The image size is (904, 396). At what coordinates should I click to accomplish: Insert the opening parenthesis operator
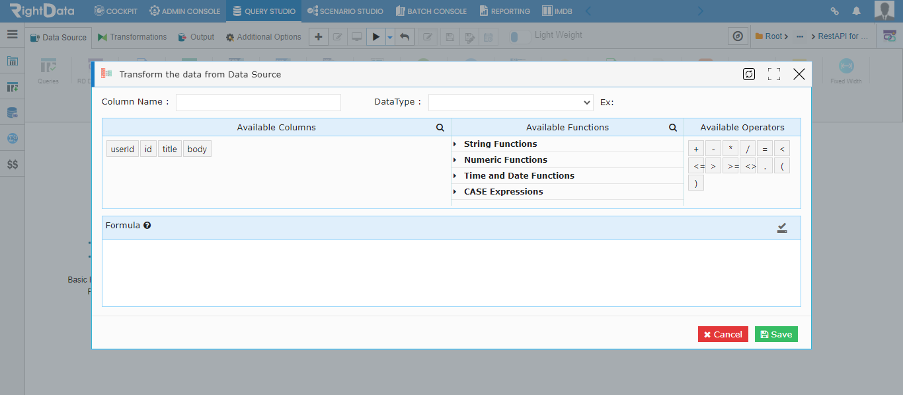782,166
